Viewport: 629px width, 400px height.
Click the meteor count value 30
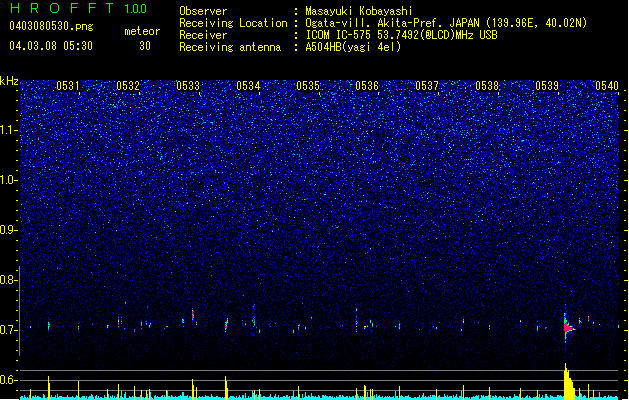(145, 46)
